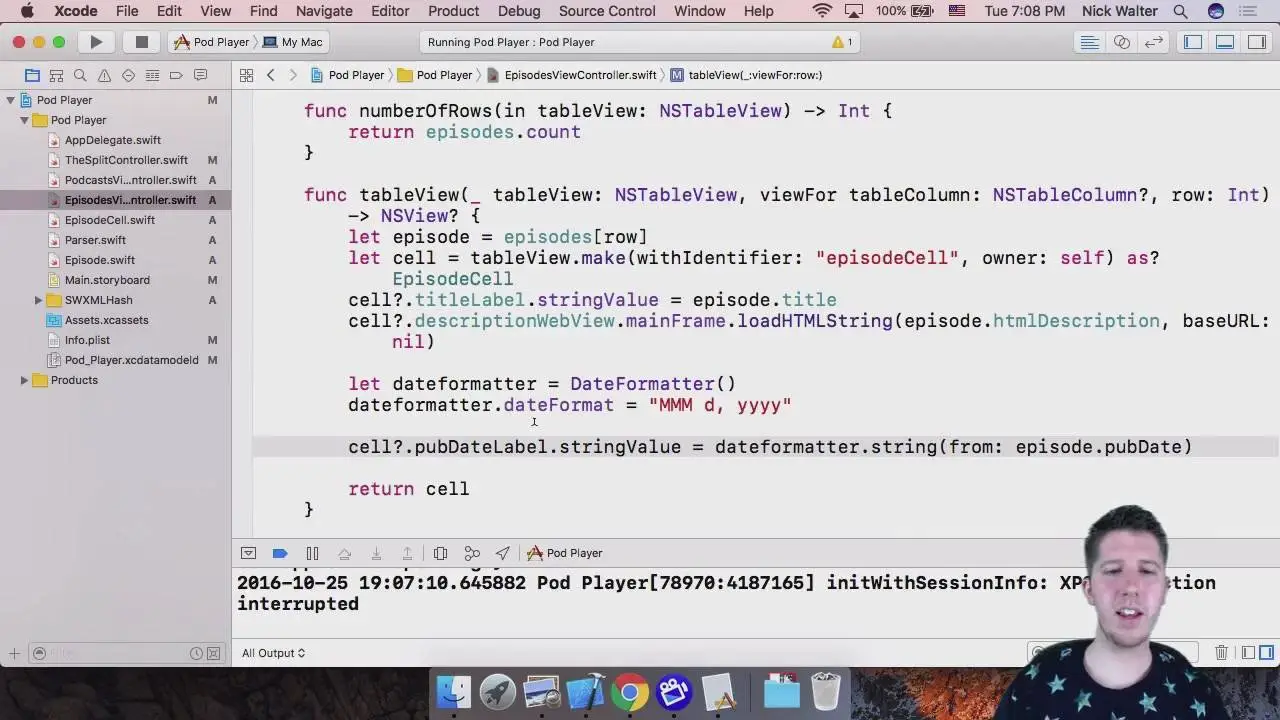Open the Breakpoint navigator

pos(176,75)
